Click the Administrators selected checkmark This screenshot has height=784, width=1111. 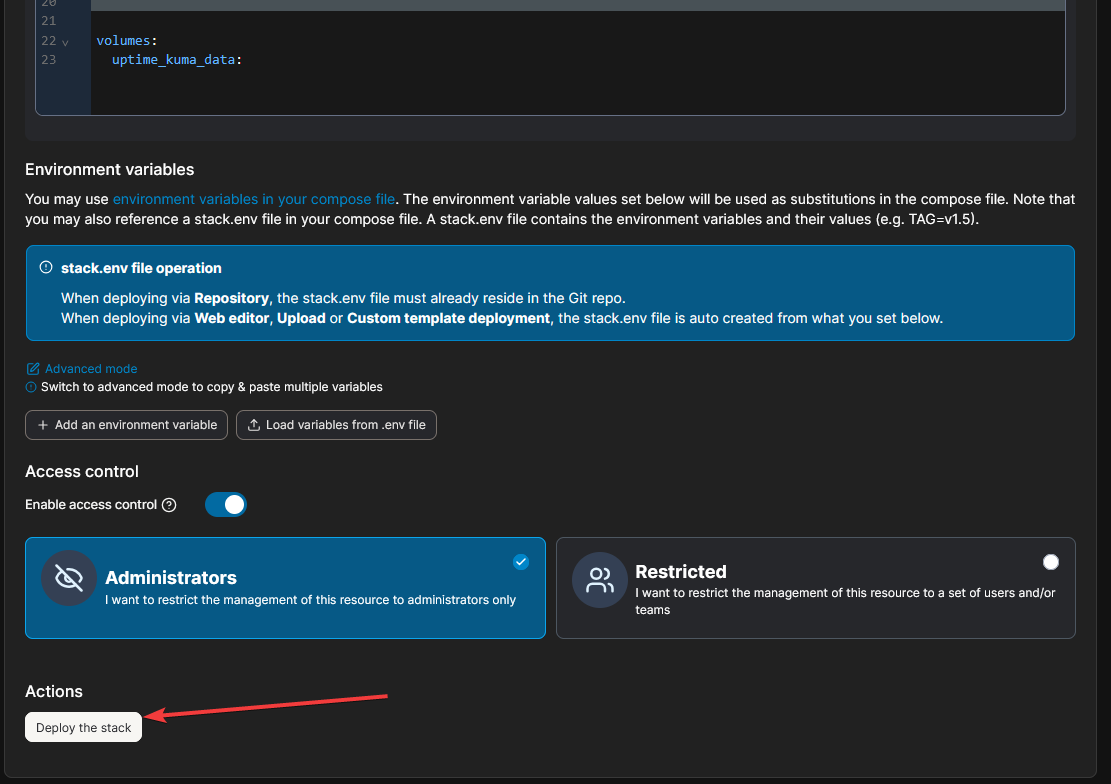(521, 562)
